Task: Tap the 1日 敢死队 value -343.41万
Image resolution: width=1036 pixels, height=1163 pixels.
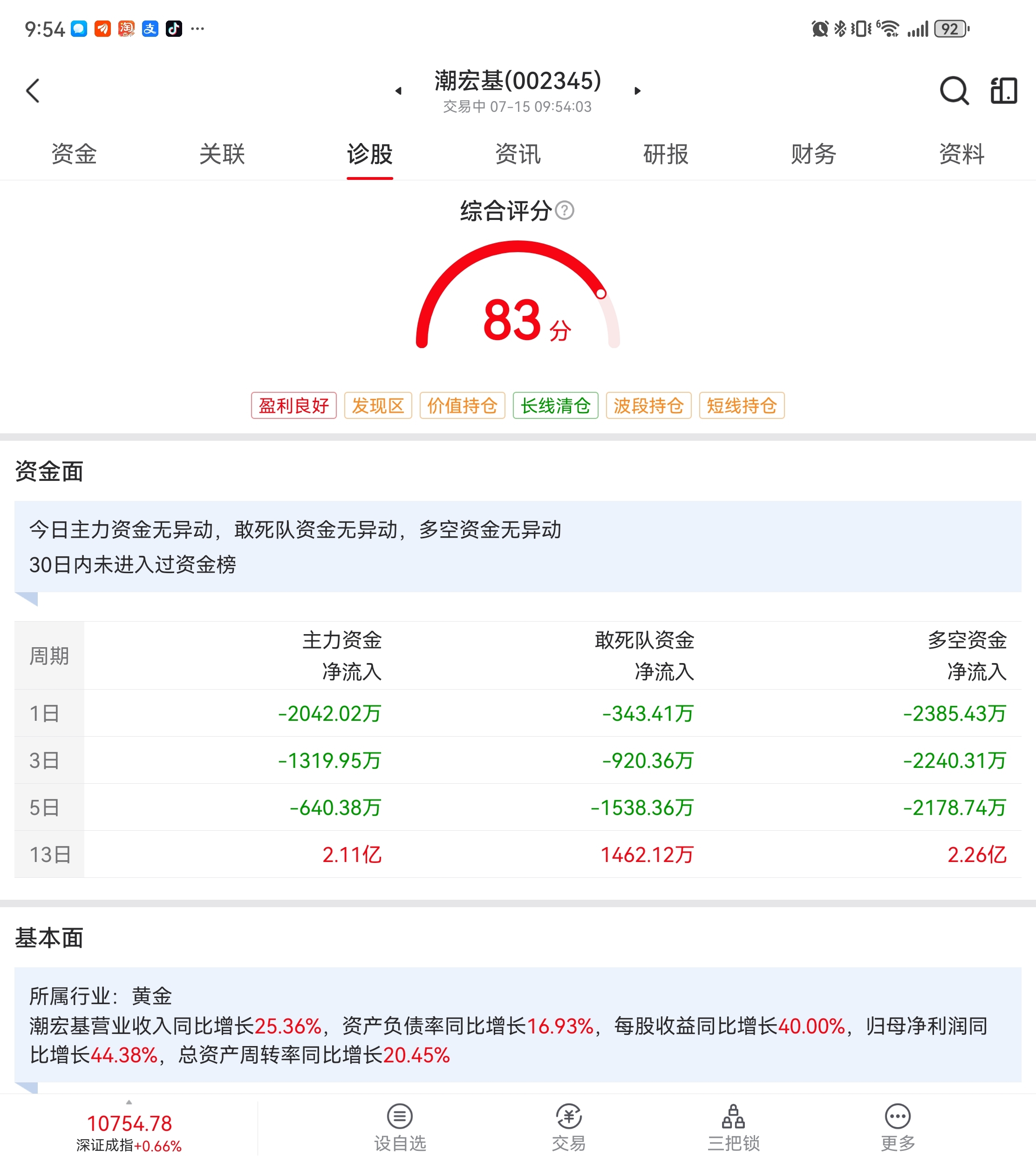Action: [x=648, y=713]
